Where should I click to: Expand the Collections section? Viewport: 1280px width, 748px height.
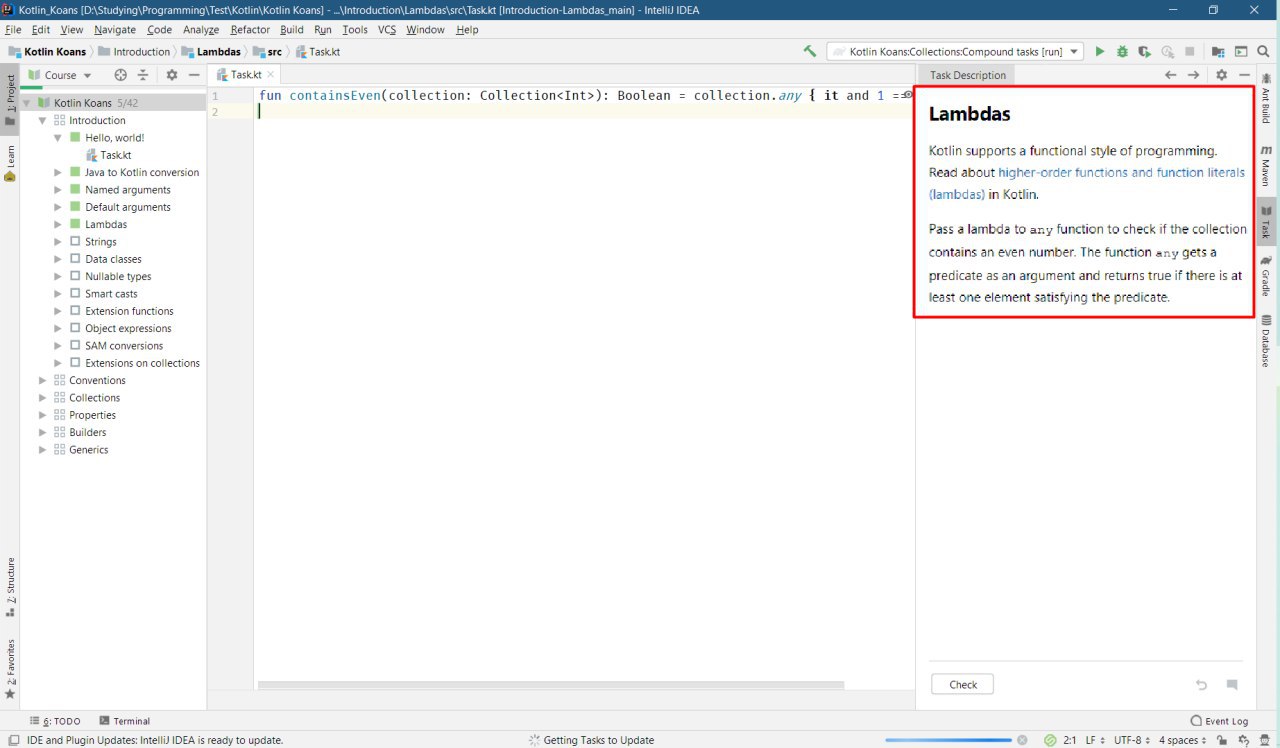pos(42,398)
